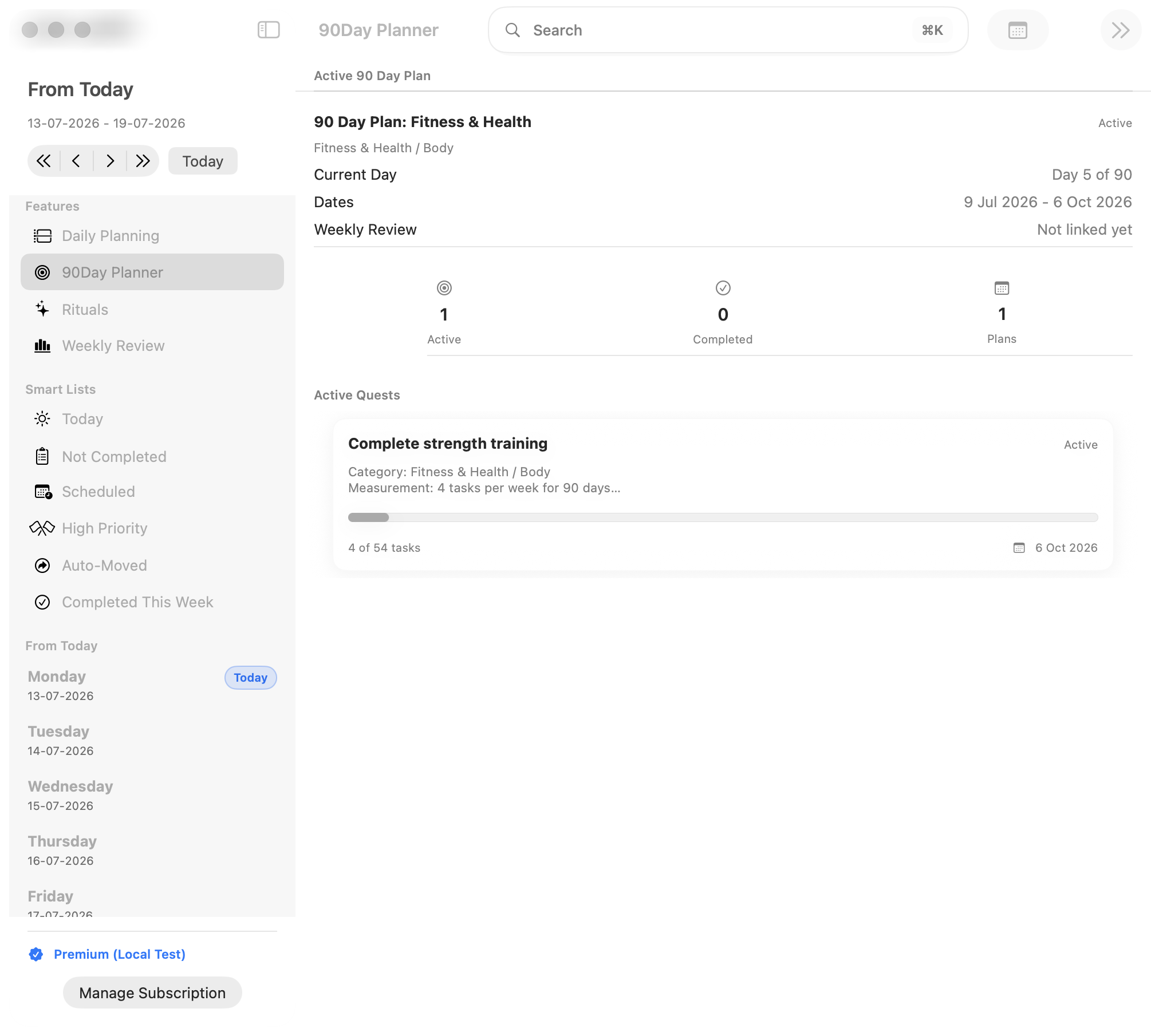Select 90Day Planner in sidebar

pyautogui.click(x=152, y=272)
